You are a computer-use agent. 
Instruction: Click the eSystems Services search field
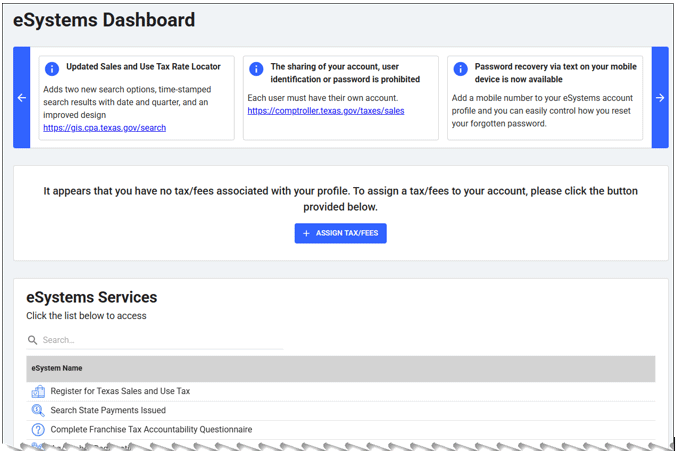[155, 340]
